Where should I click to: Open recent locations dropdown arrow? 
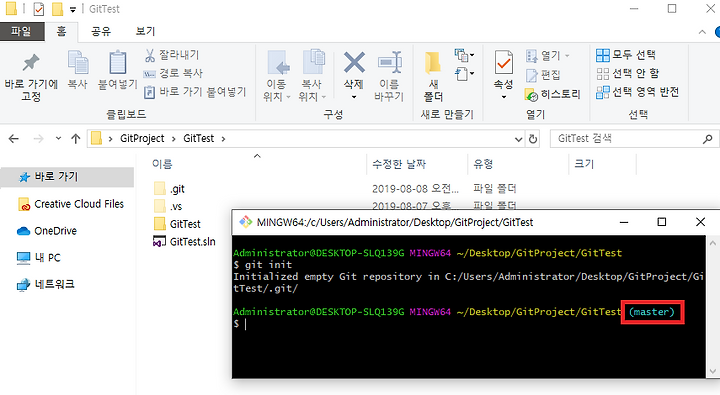(x=58, y=138)
